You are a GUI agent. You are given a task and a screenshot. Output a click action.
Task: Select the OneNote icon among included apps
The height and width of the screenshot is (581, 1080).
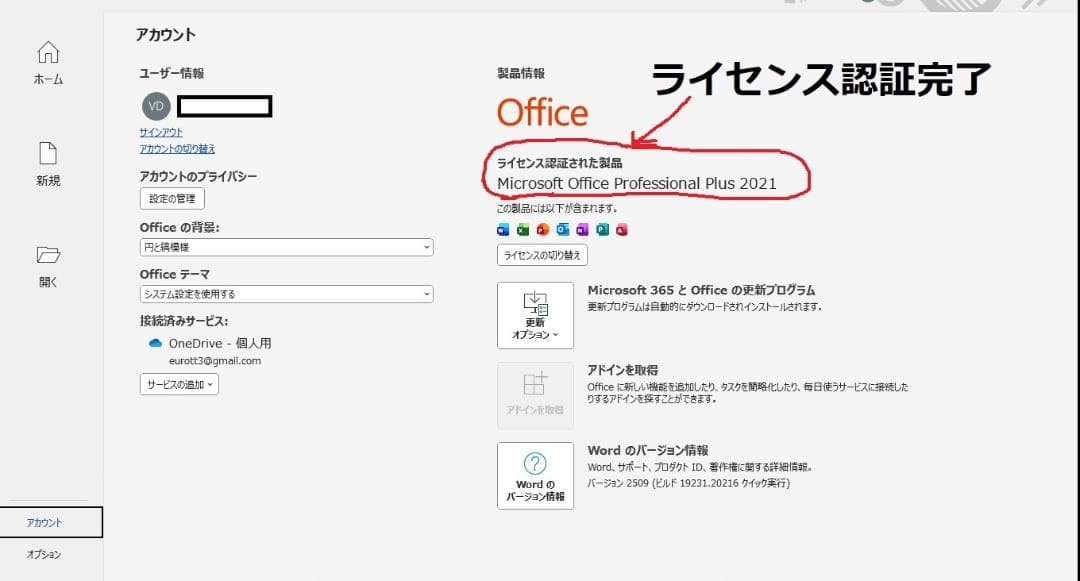click(x=582, y=230)
